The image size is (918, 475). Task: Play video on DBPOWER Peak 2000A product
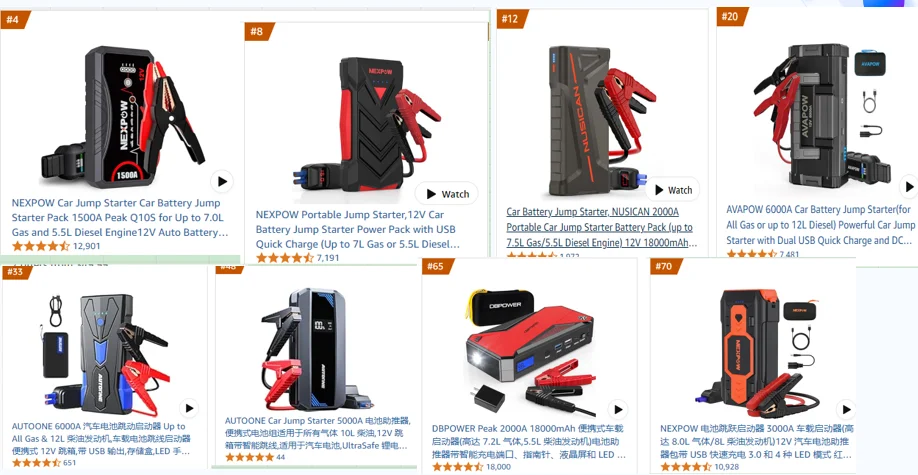pos(617,409)
